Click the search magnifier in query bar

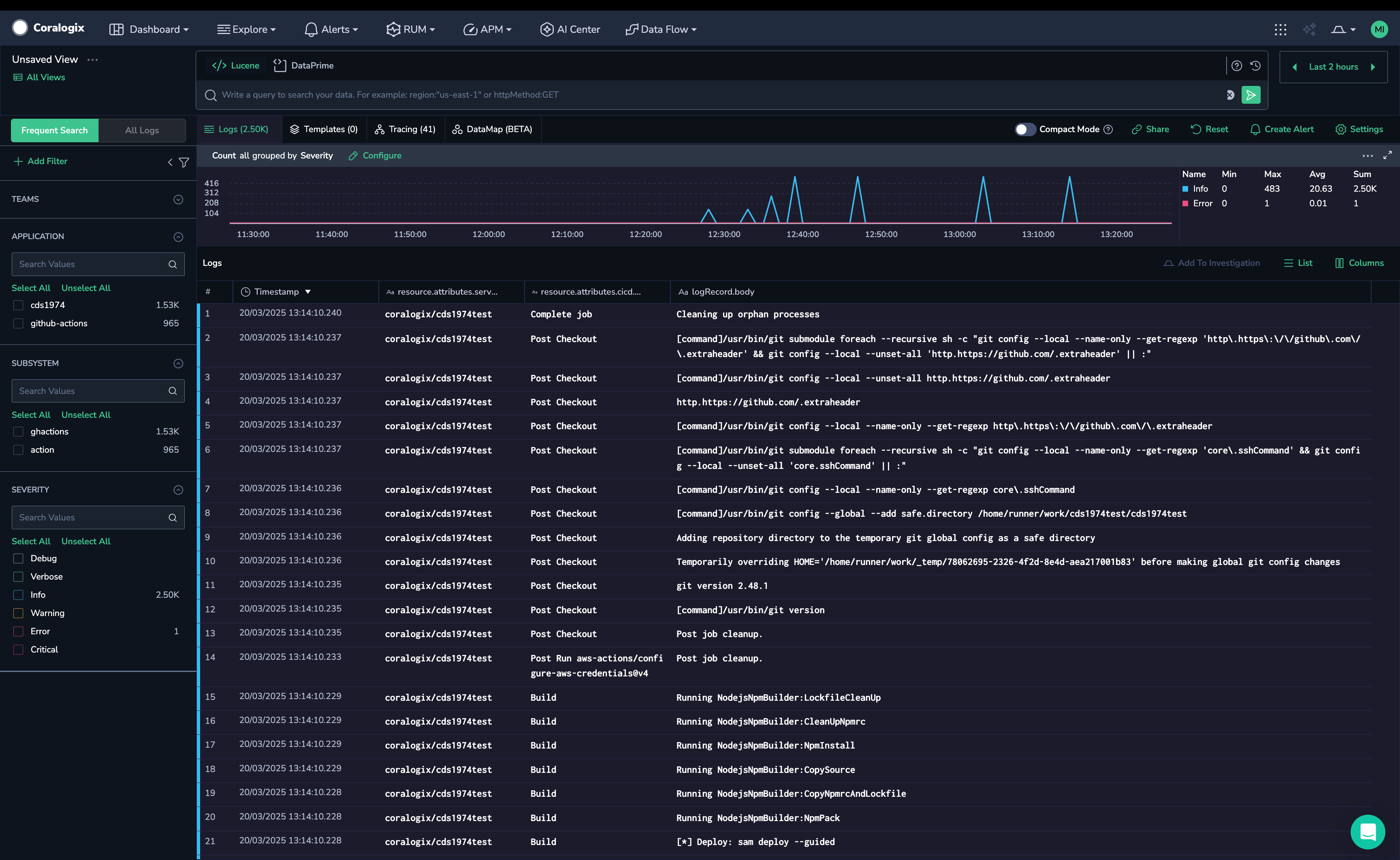coord(210,95)
